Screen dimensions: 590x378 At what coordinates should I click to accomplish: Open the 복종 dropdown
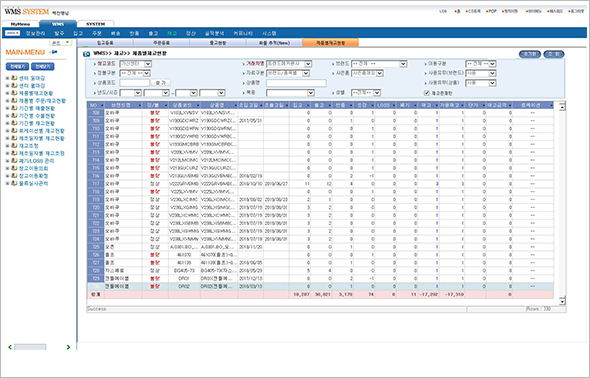pyautogui.click(x=290, y=93)
